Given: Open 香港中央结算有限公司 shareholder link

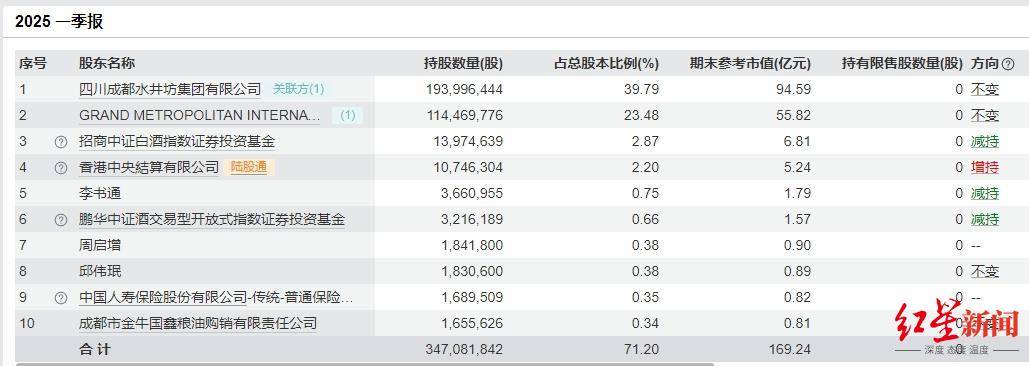Looking at the screenshot, I should 148,167.
